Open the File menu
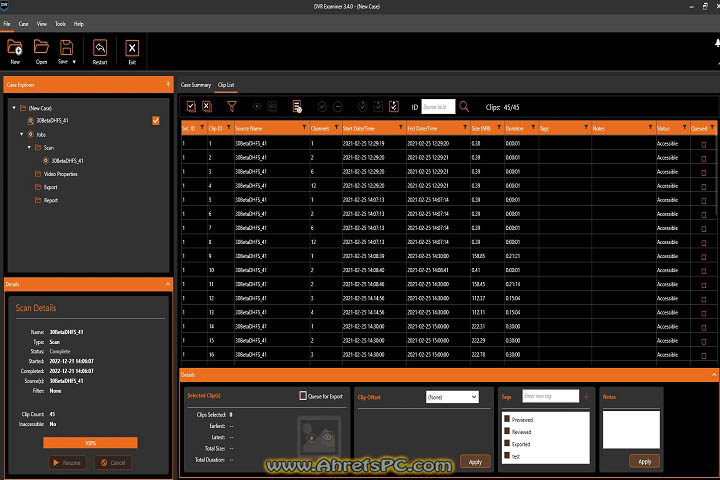Viewport: 720px width, 480px height. point(7,24)
